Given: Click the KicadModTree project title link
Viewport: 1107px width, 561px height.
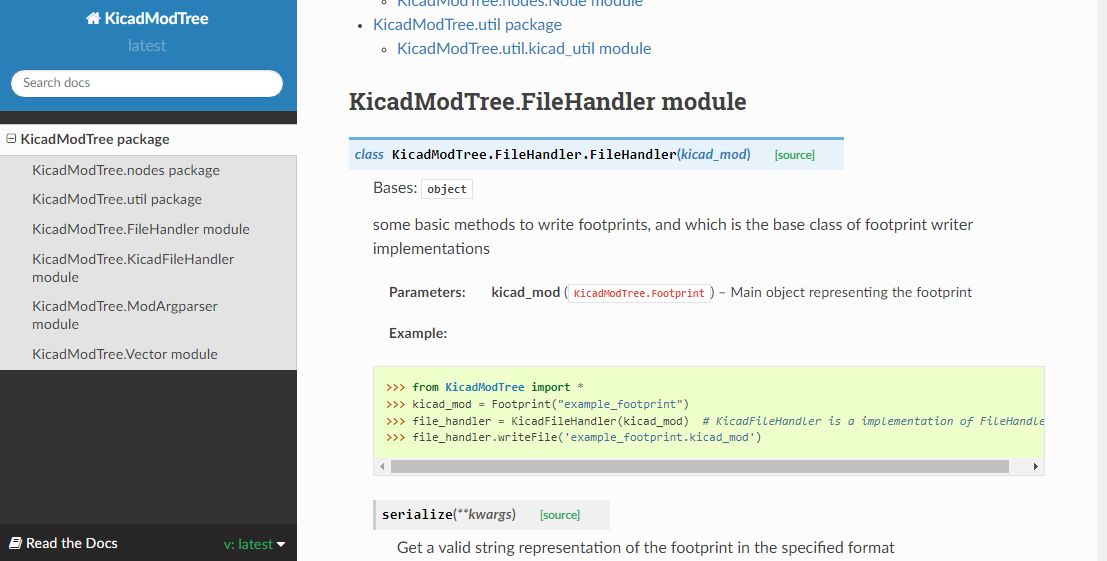Looking at the screenshot, I should point(147,18).
